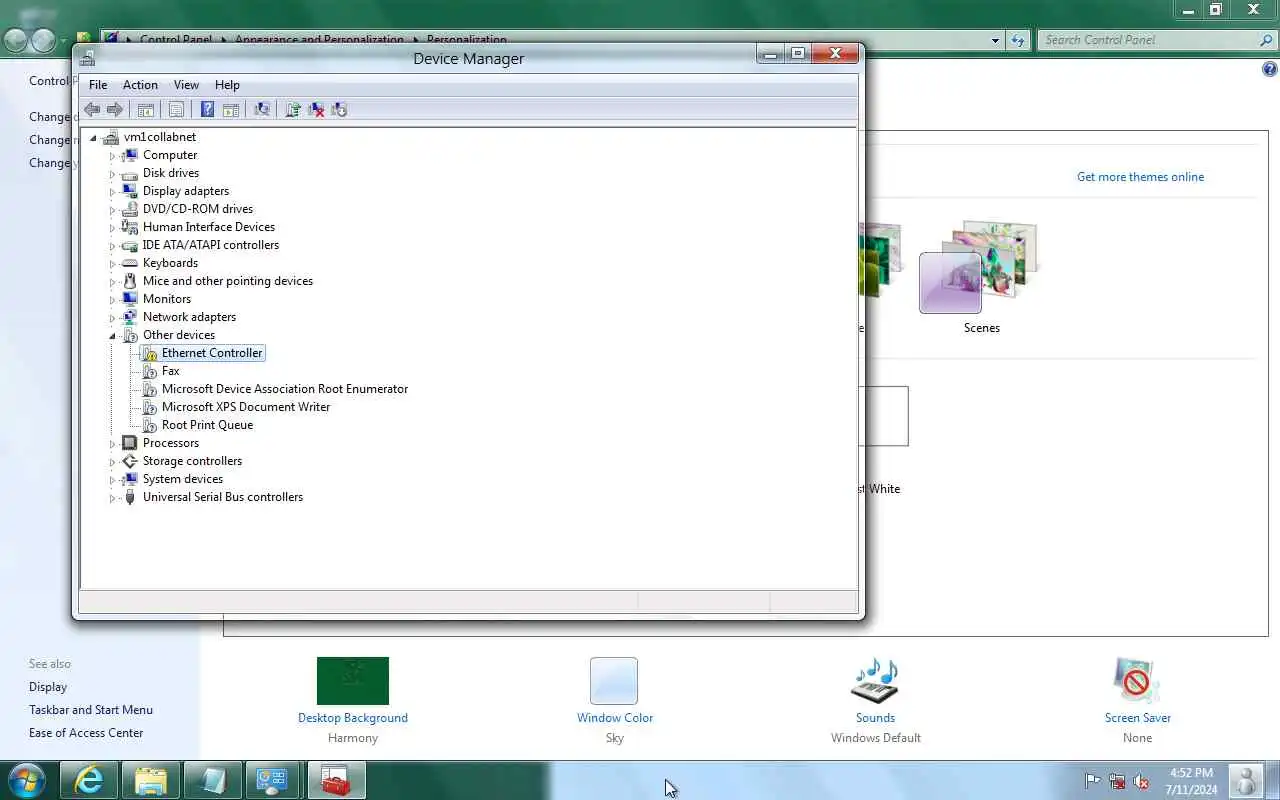
Task: Open Taskbar and Start Menu link
Action: [91, 710]
